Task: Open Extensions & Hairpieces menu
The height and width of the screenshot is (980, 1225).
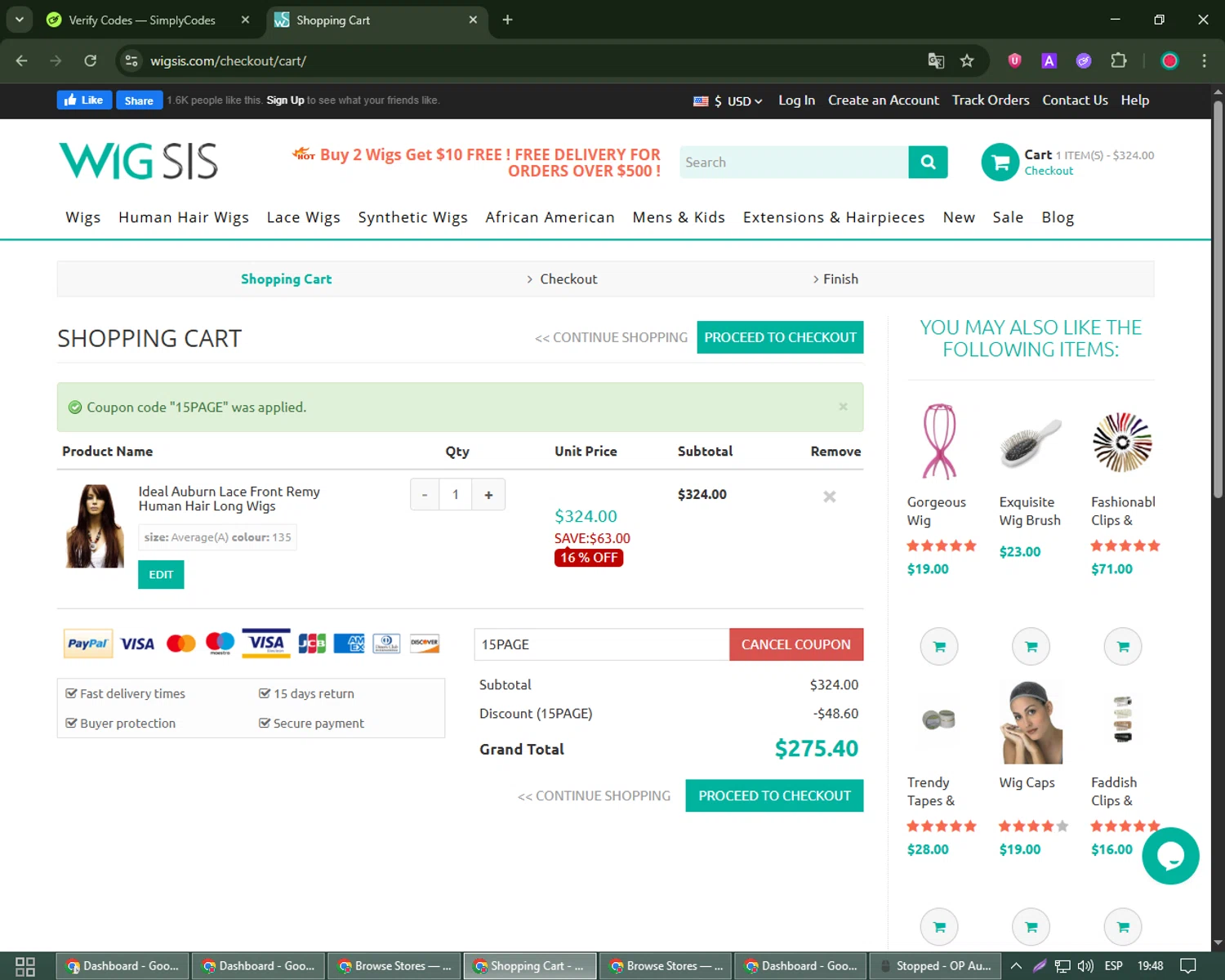Action: coord(834,217)
